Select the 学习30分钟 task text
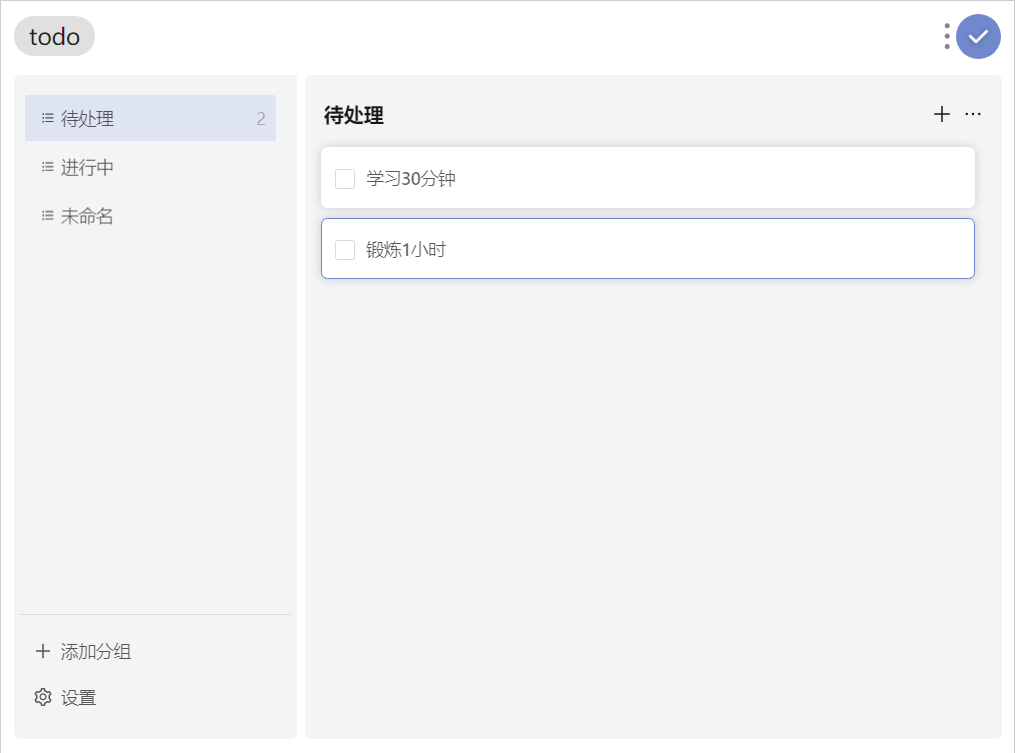Image resolution: width=1015 pixels, height=753 pixels. pyautogui.click(x=411, y=179)
